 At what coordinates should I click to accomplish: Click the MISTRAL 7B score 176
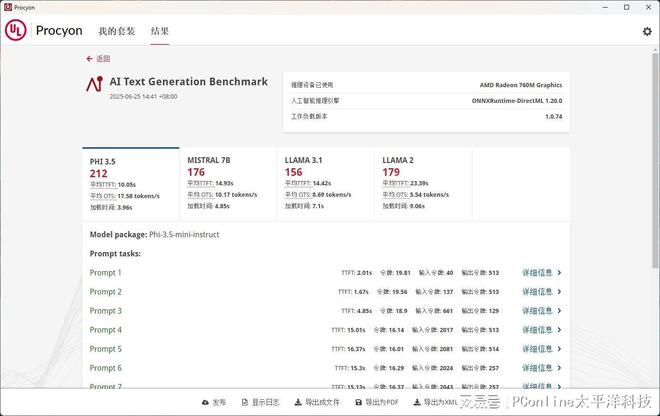[196, 172]
